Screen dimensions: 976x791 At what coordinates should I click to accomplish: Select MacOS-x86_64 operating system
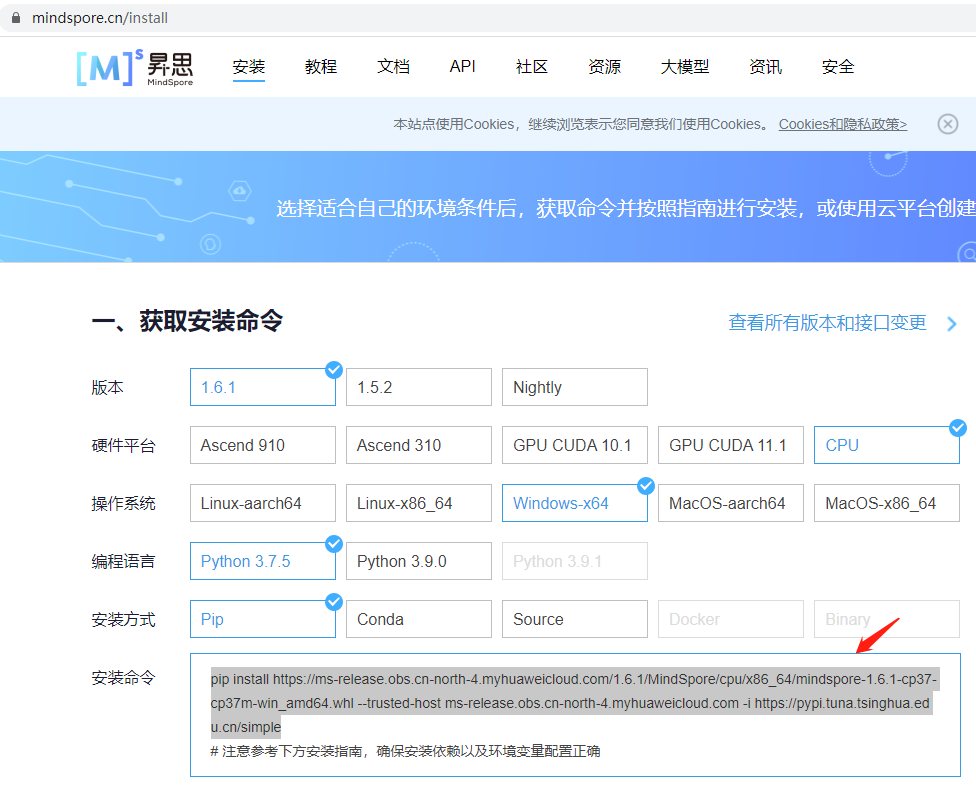click(x=887, y=503)
